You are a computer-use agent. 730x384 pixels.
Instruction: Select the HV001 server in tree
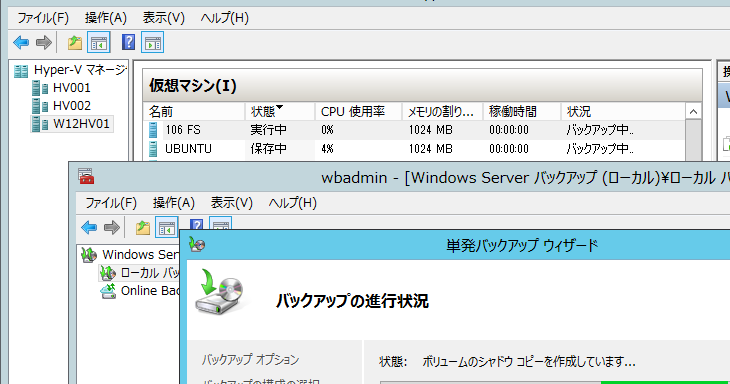click(72, 88)
